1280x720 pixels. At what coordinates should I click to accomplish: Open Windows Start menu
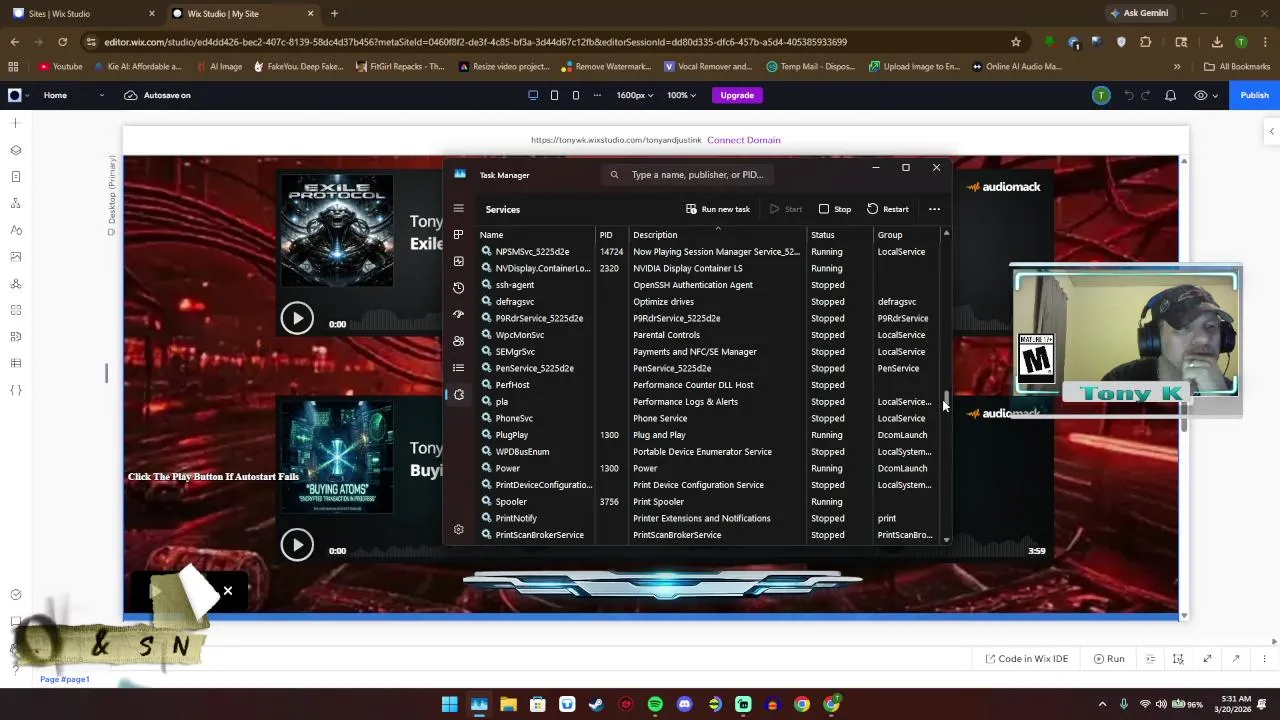pos(450,704)
